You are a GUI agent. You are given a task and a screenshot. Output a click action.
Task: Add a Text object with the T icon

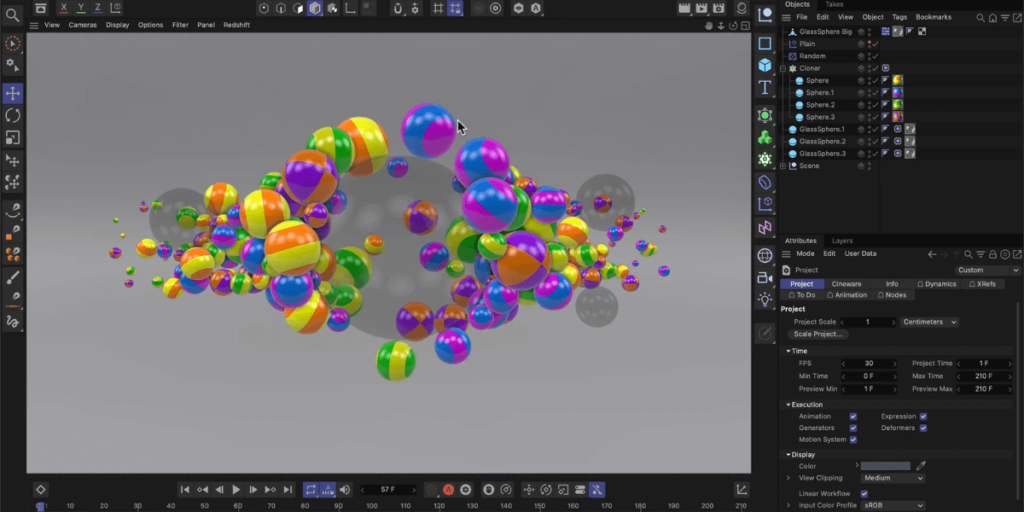pyautogui.click(x=765, y=87)
